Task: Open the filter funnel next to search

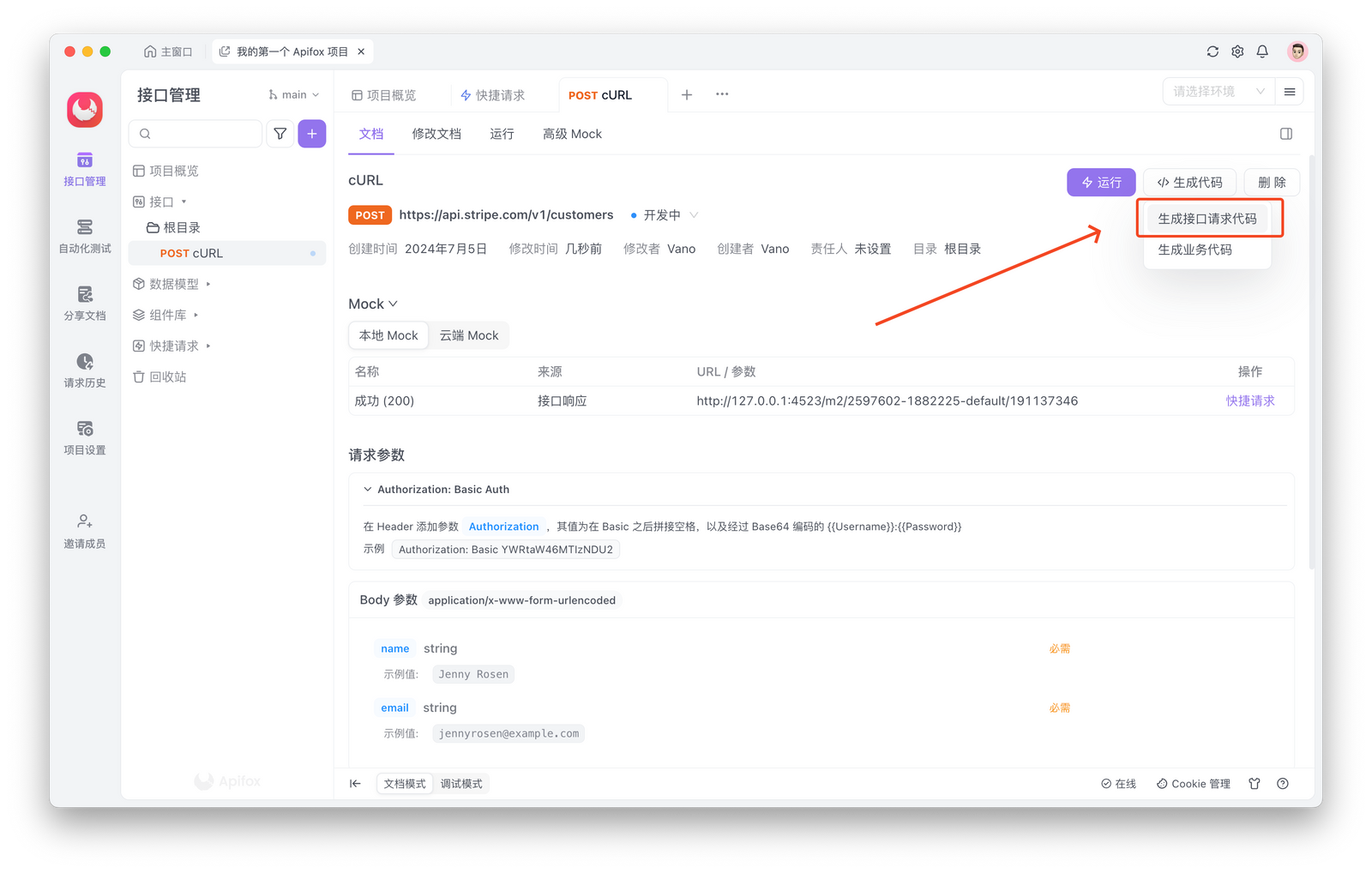Action: 280,134
